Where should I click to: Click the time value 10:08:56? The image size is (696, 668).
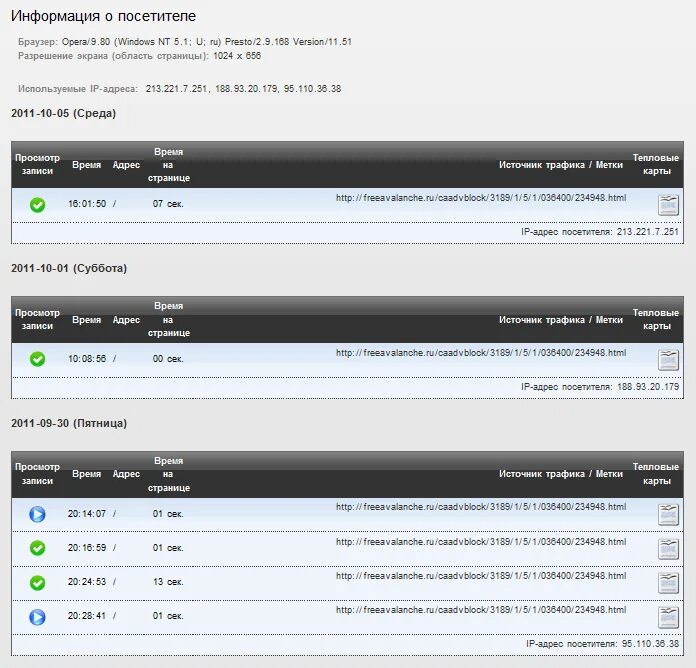(87, 359)
